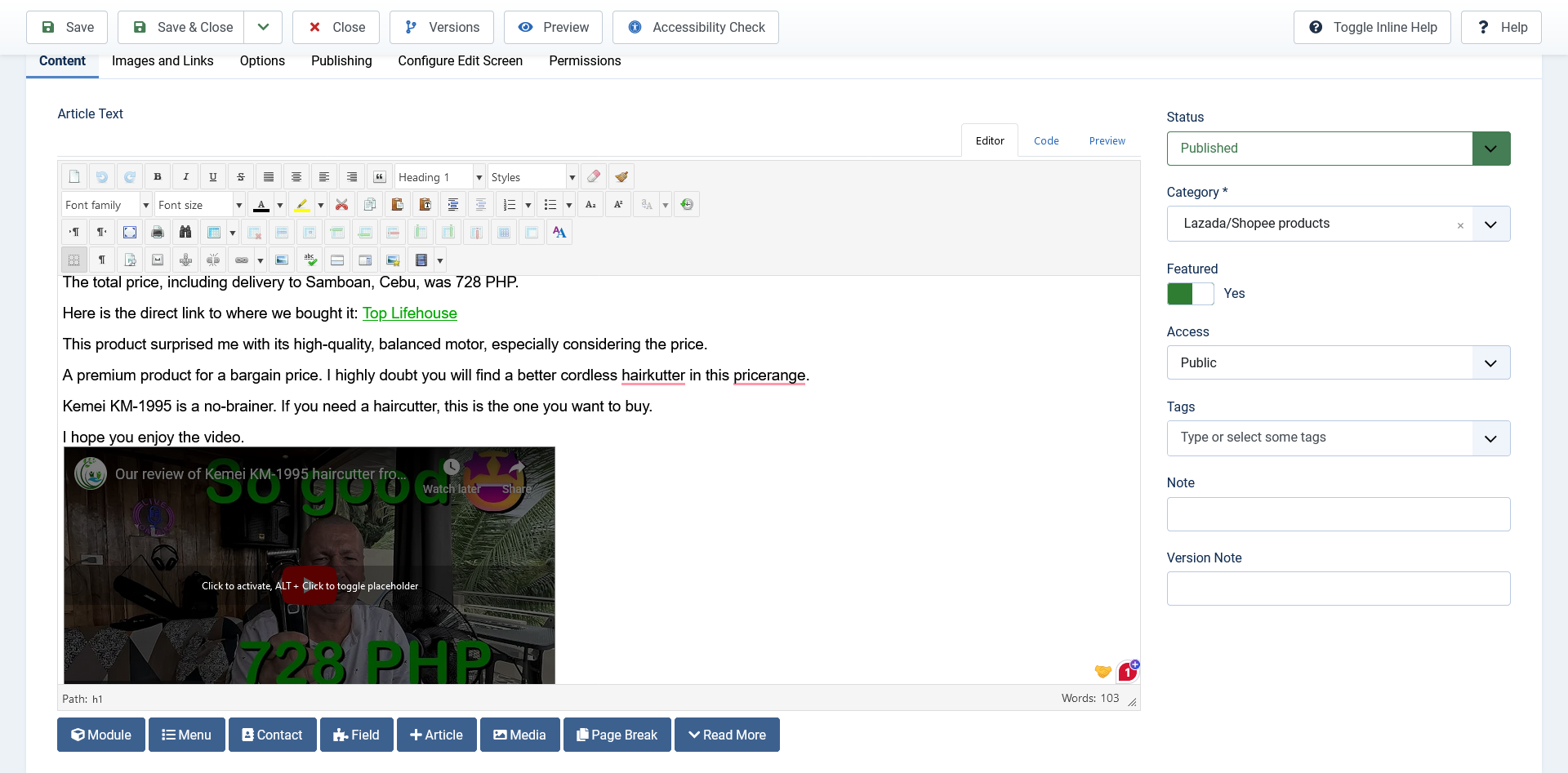Expand the Category dropdown
The width and height of the screenshot is (1568, 773).
click(1490, 224)
